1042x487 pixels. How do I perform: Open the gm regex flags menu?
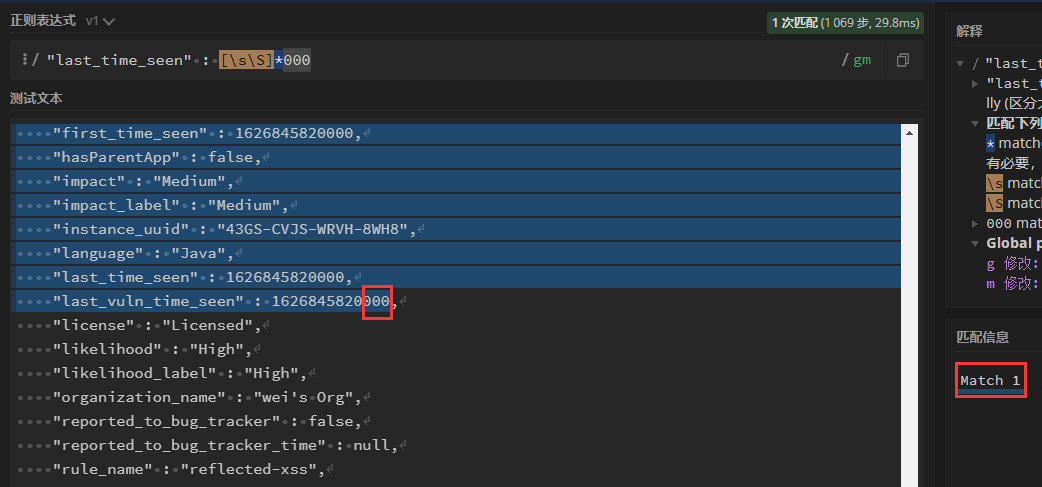pos(861,60)
